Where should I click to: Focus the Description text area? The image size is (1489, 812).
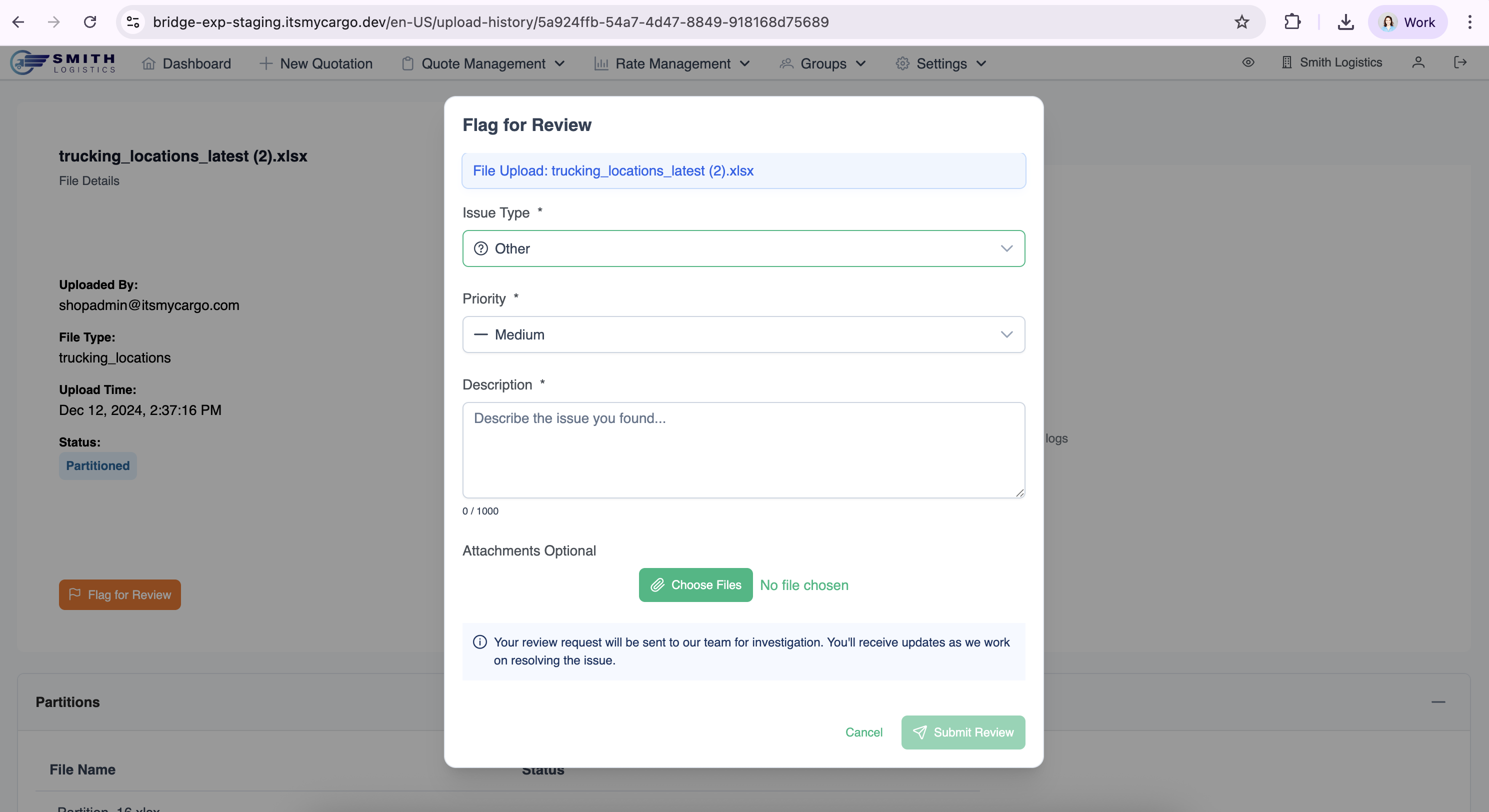pos(743,450)
